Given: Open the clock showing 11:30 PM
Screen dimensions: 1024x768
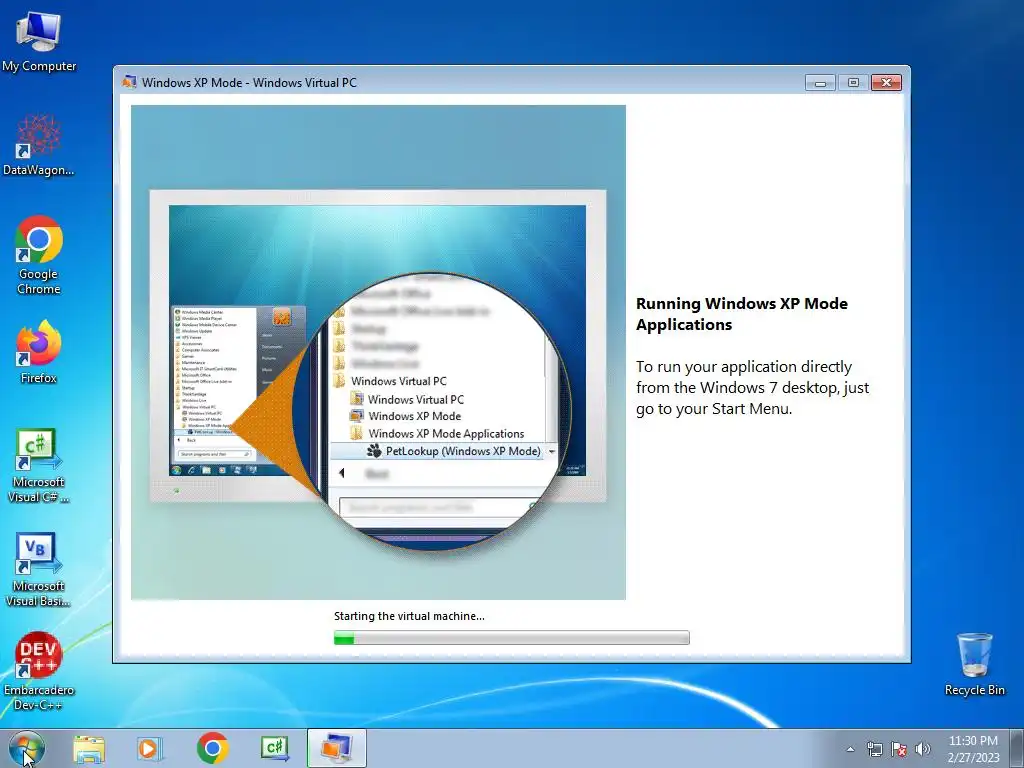Looking at the screenshot, I should pos(973,749).
